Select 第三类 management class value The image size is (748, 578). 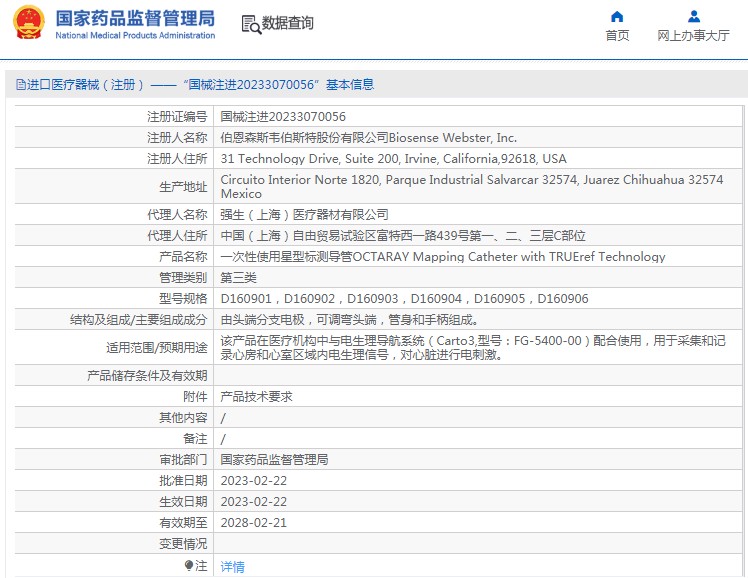point(239,278)
